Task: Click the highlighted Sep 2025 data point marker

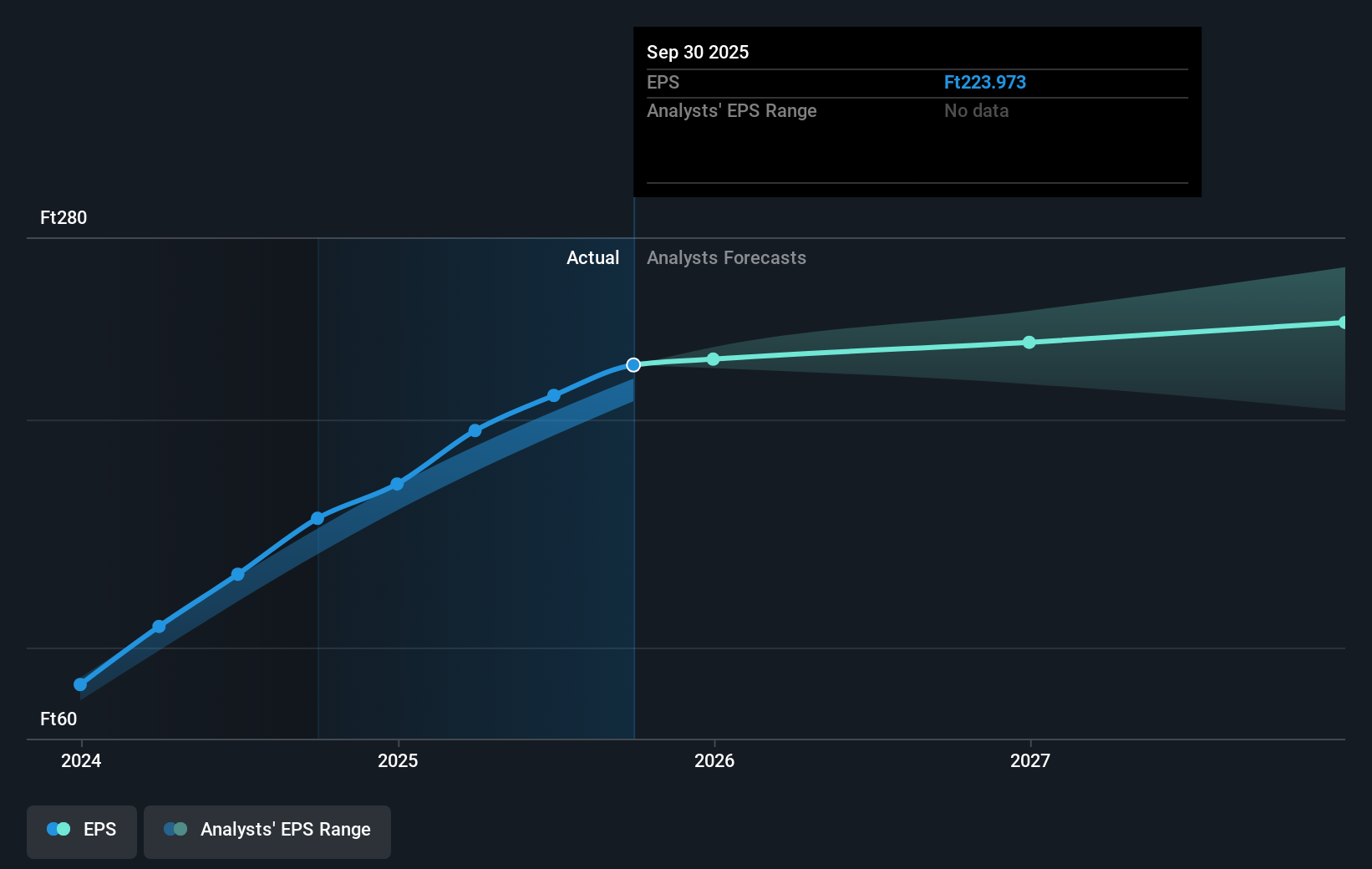Action: (x=633, y=363)
